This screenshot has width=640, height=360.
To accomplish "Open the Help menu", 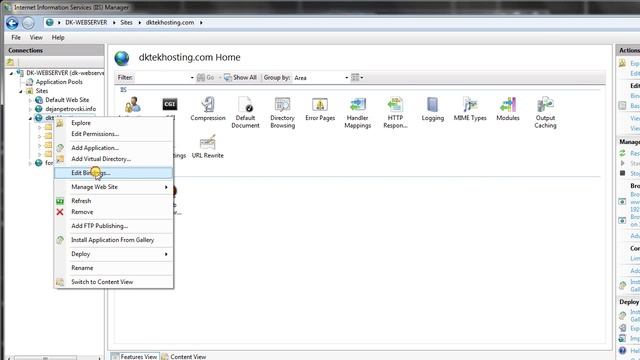I will click(58, 37).
